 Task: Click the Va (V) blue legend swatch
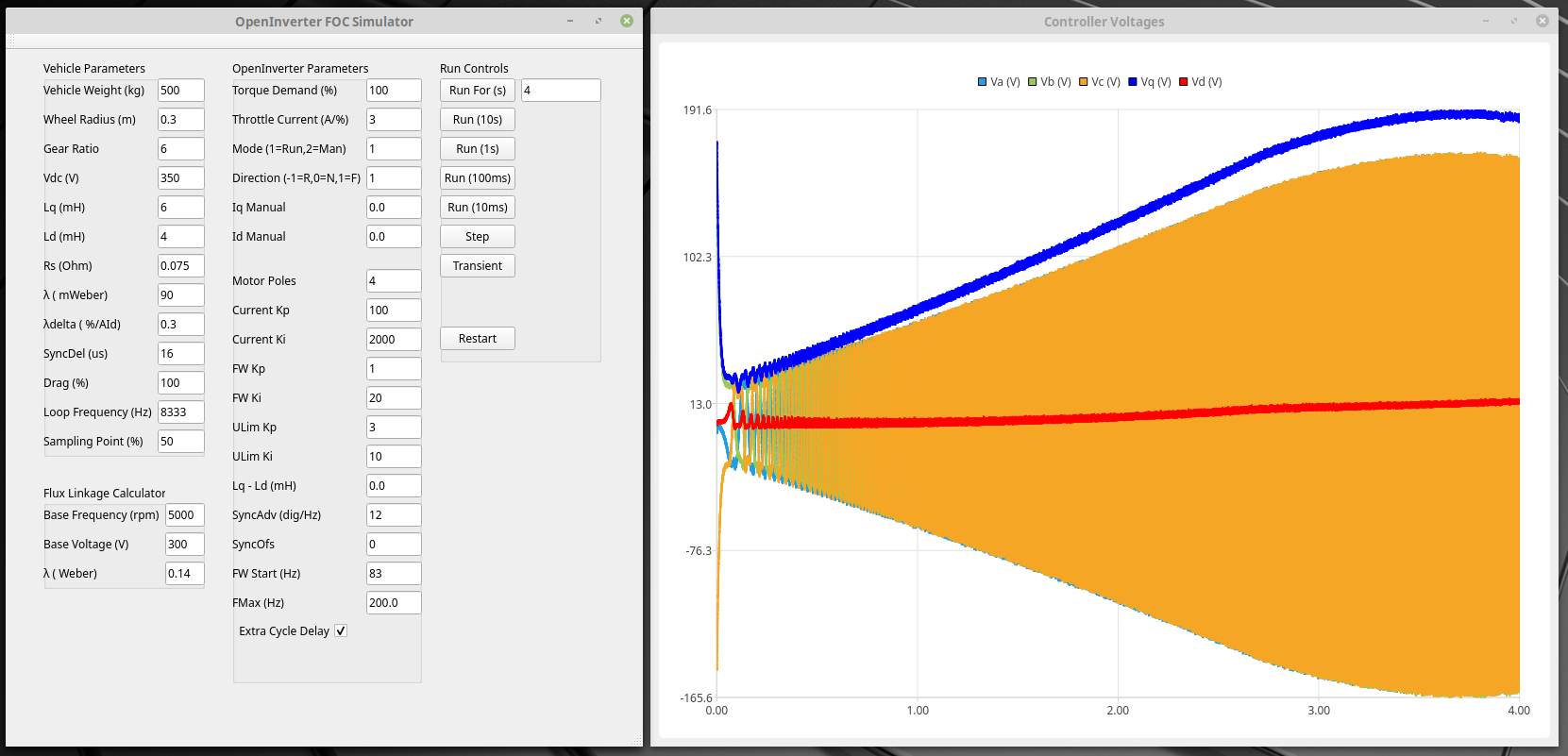coord(983,82)
